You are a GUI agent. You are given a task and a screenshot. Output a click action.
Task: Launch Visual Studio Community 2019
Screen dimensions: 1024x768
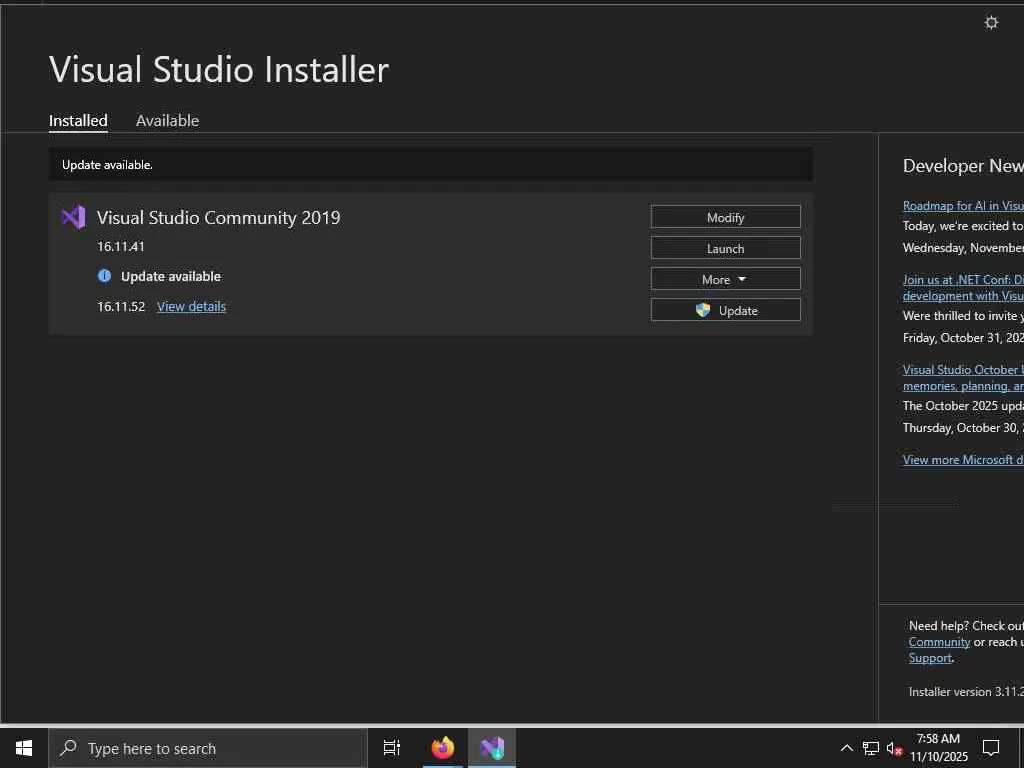click(x=726, y=248)
